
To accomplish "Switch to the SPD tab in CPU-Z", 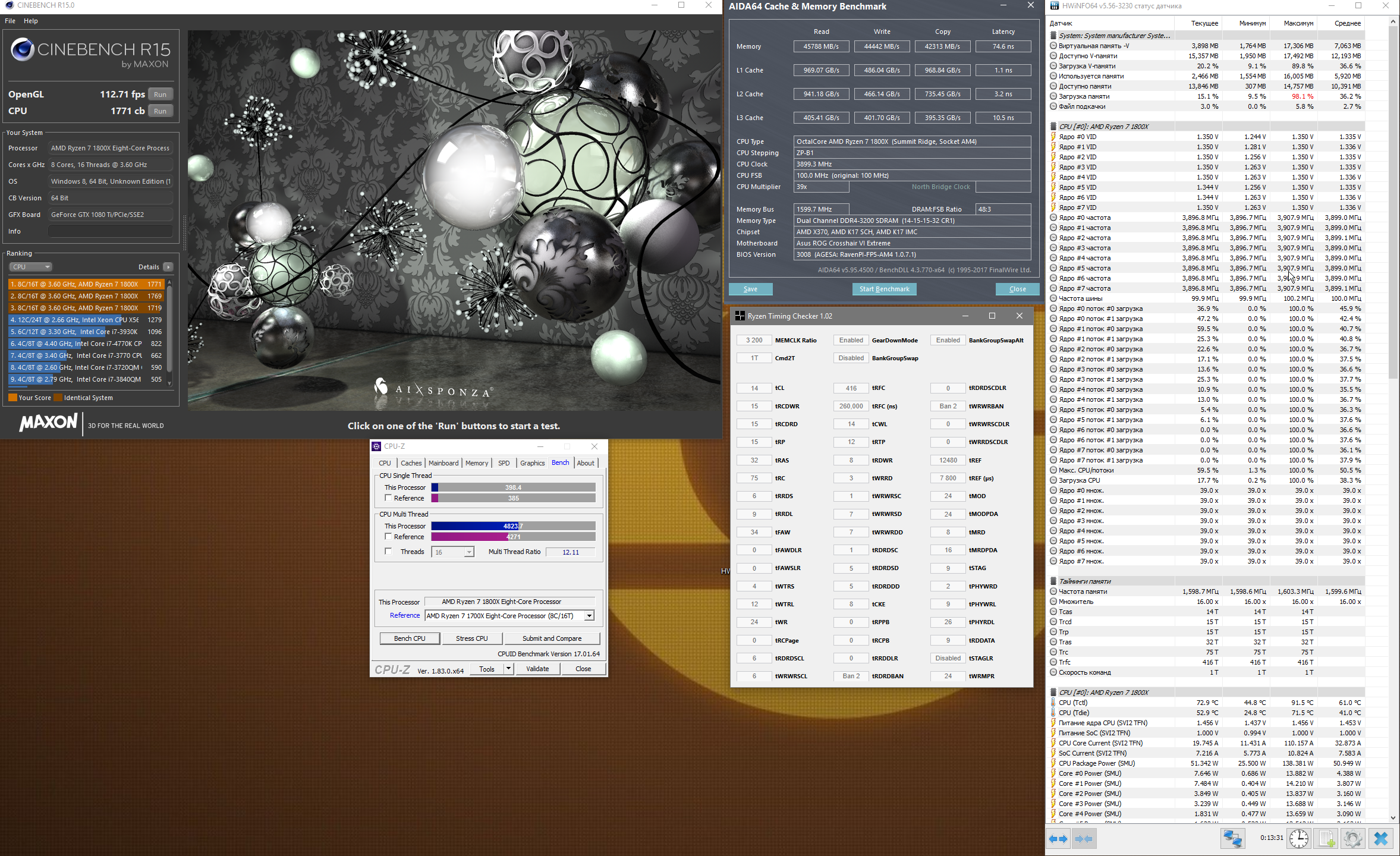I will pos(504,463).
